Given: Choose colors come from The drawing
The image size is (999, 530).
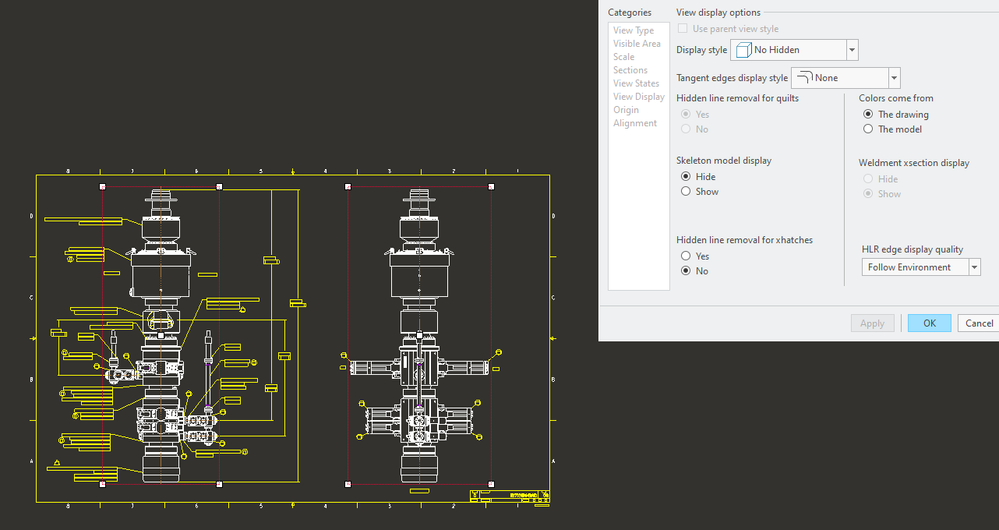Looking at the screenshot, I should click(868, 114).
